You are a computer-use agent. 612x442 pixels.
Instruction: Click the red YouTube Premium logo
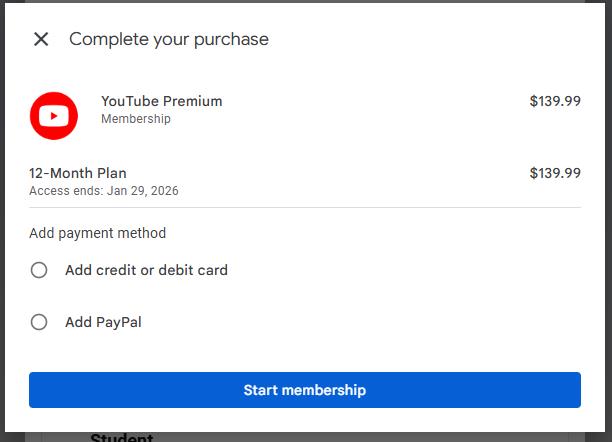[x=54, y=116]
